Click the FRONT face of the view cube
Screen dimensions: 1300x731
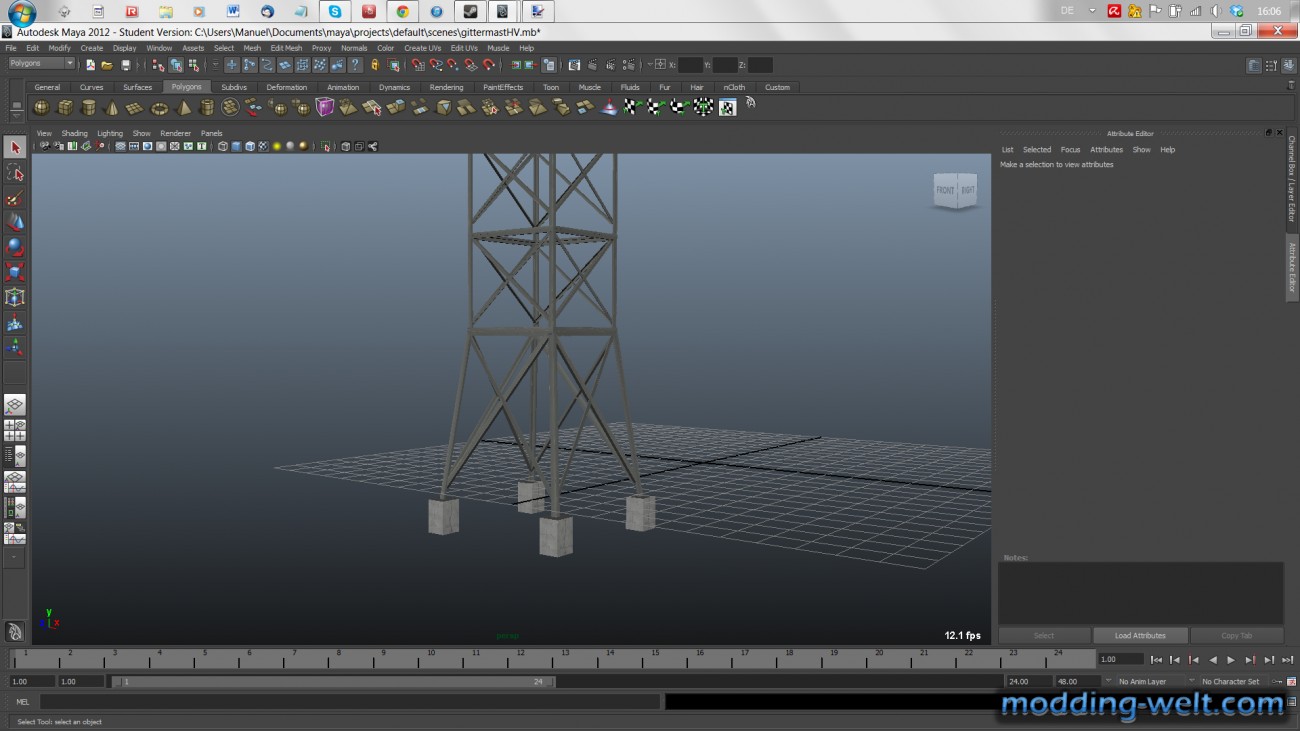945,190
